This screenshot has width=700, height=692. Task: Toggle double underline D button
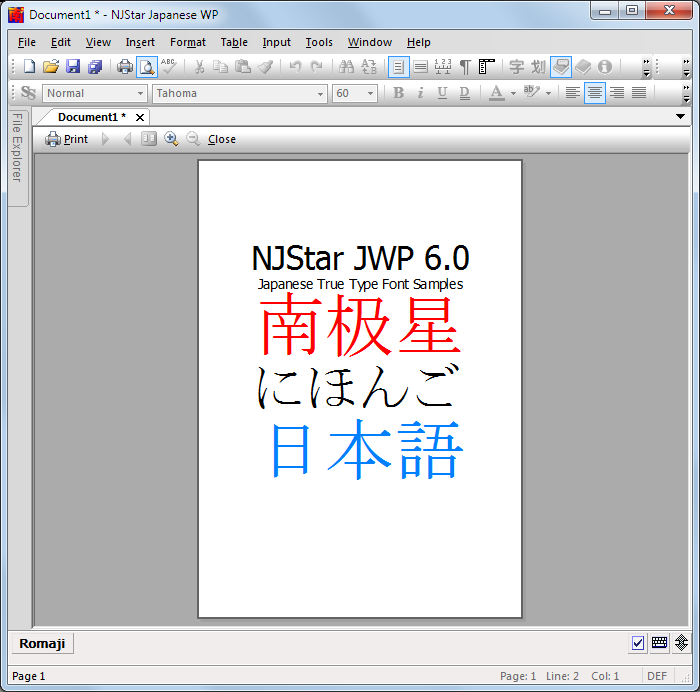464,93
